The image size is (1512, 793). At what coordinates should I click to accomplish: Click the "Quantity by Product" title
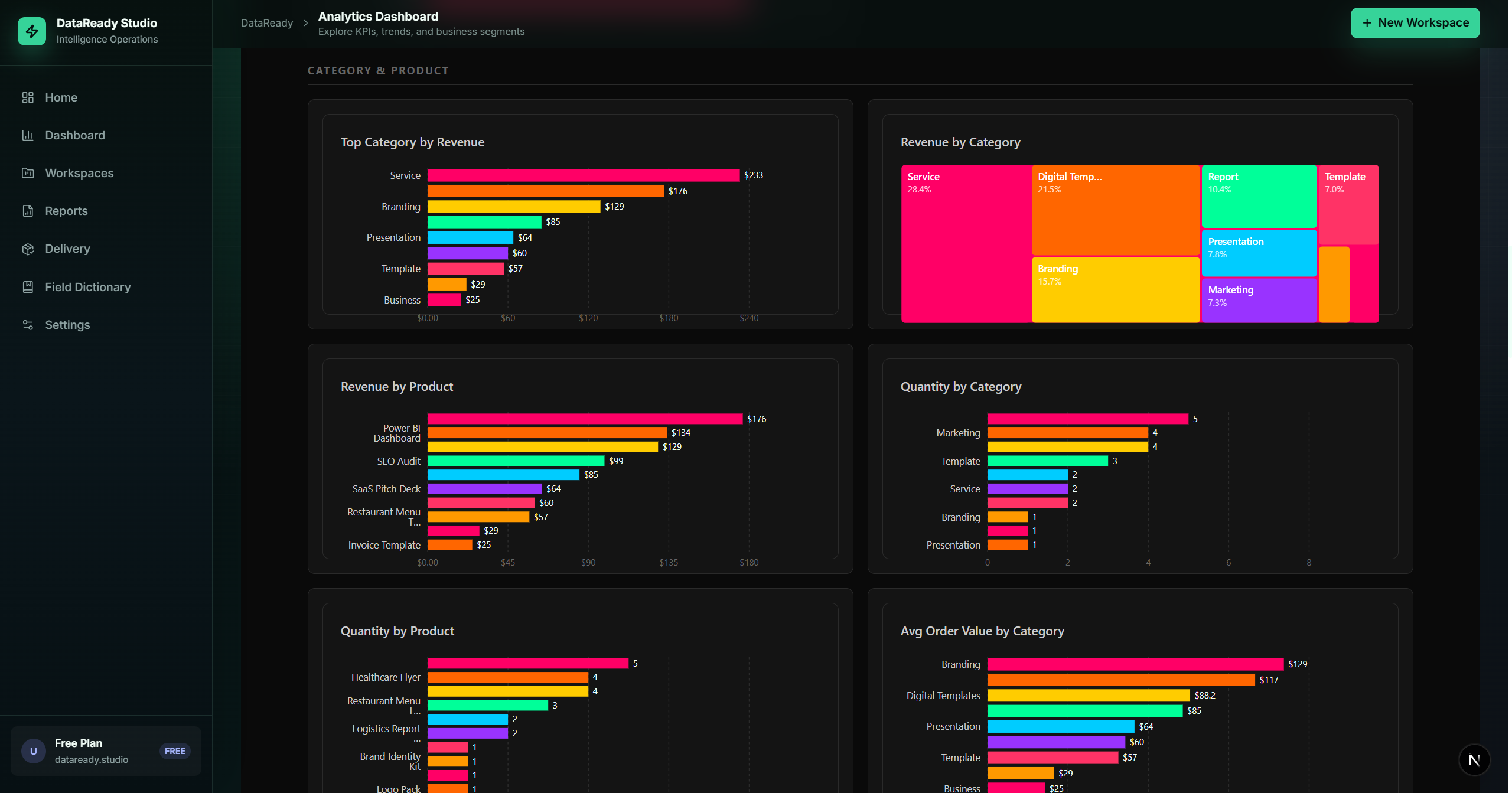(x=397, y=631)
